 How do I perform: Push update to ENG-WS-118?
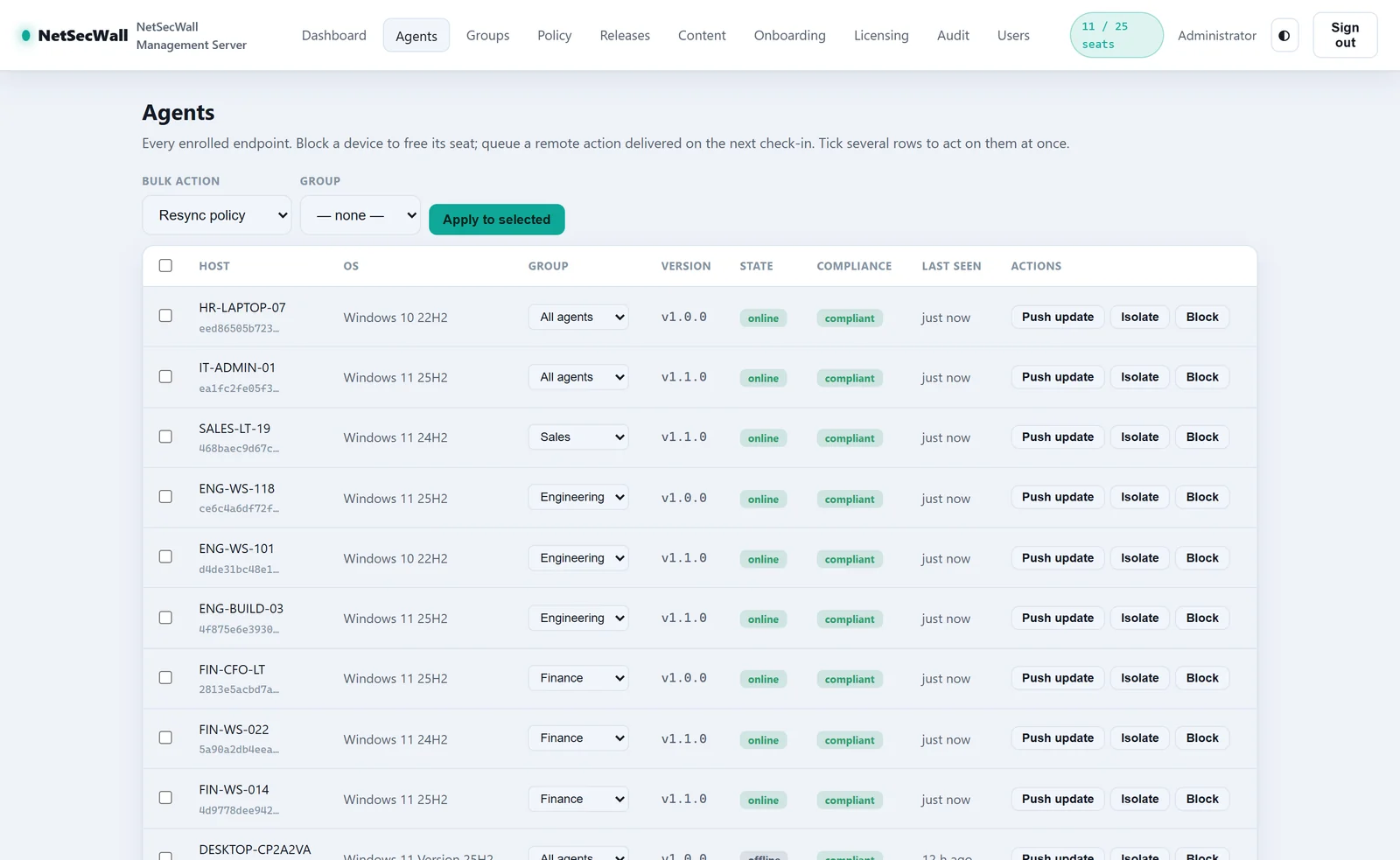pyautogui.click(x=1058, y=497)
